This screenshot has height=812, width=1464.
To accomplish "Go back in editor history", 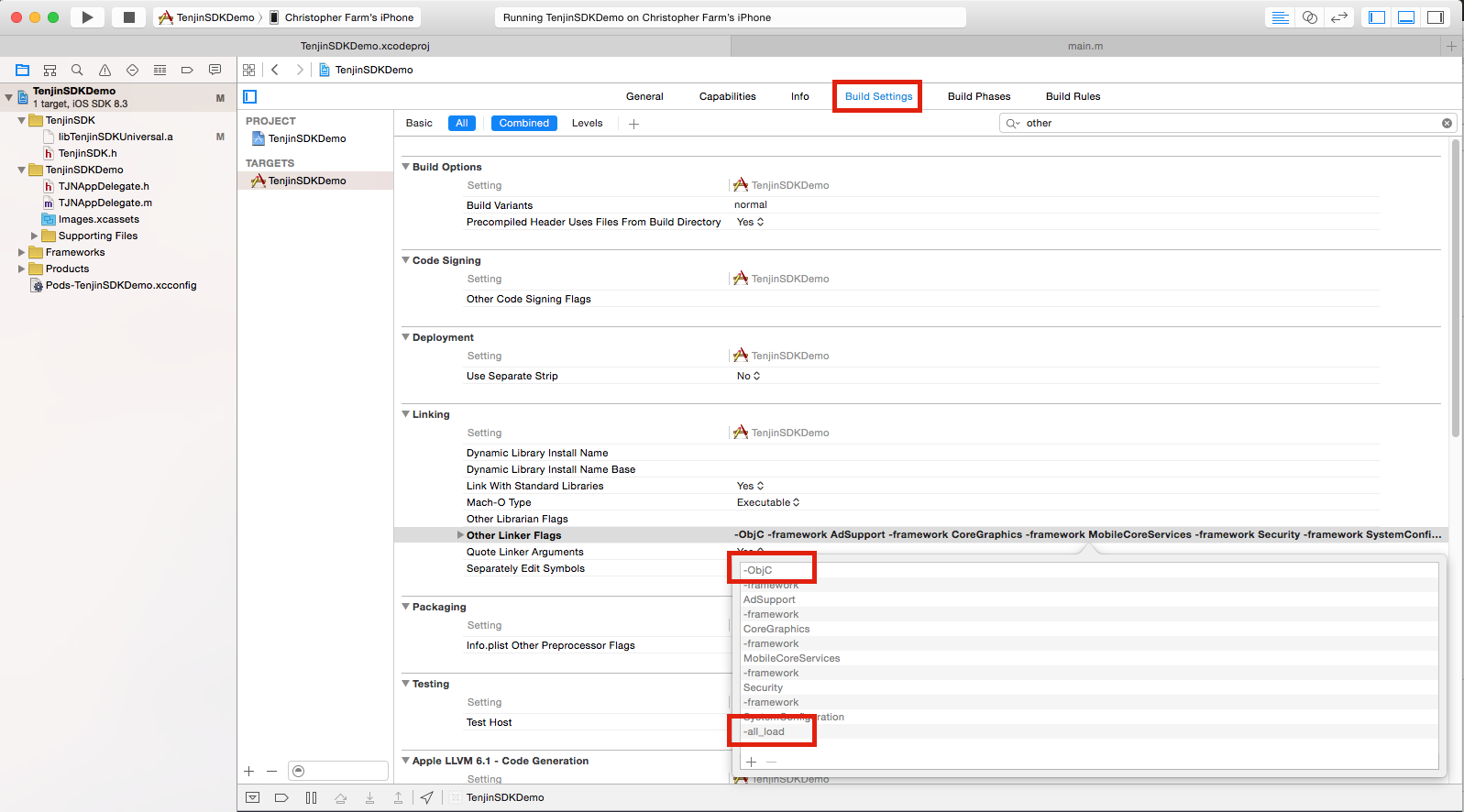I will point(275,70).
